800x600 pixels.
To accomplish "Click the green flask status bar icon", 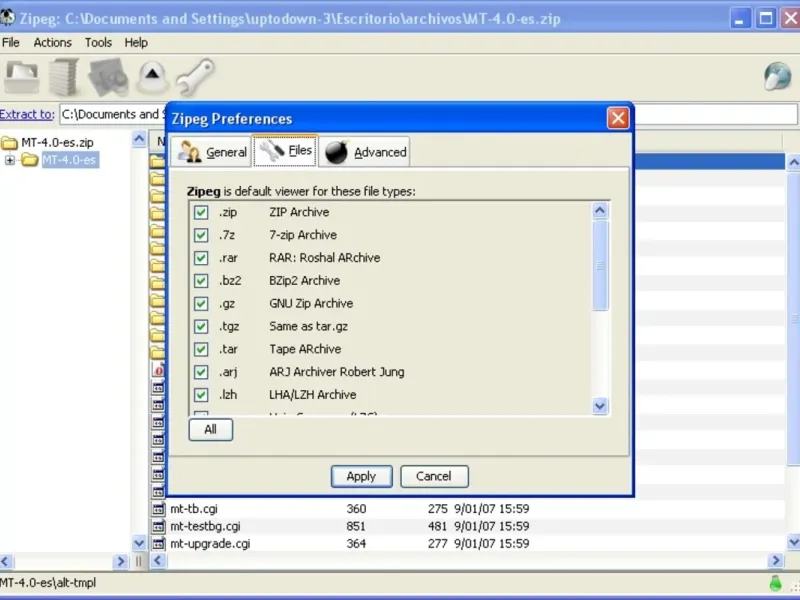I will pos(776,582).
